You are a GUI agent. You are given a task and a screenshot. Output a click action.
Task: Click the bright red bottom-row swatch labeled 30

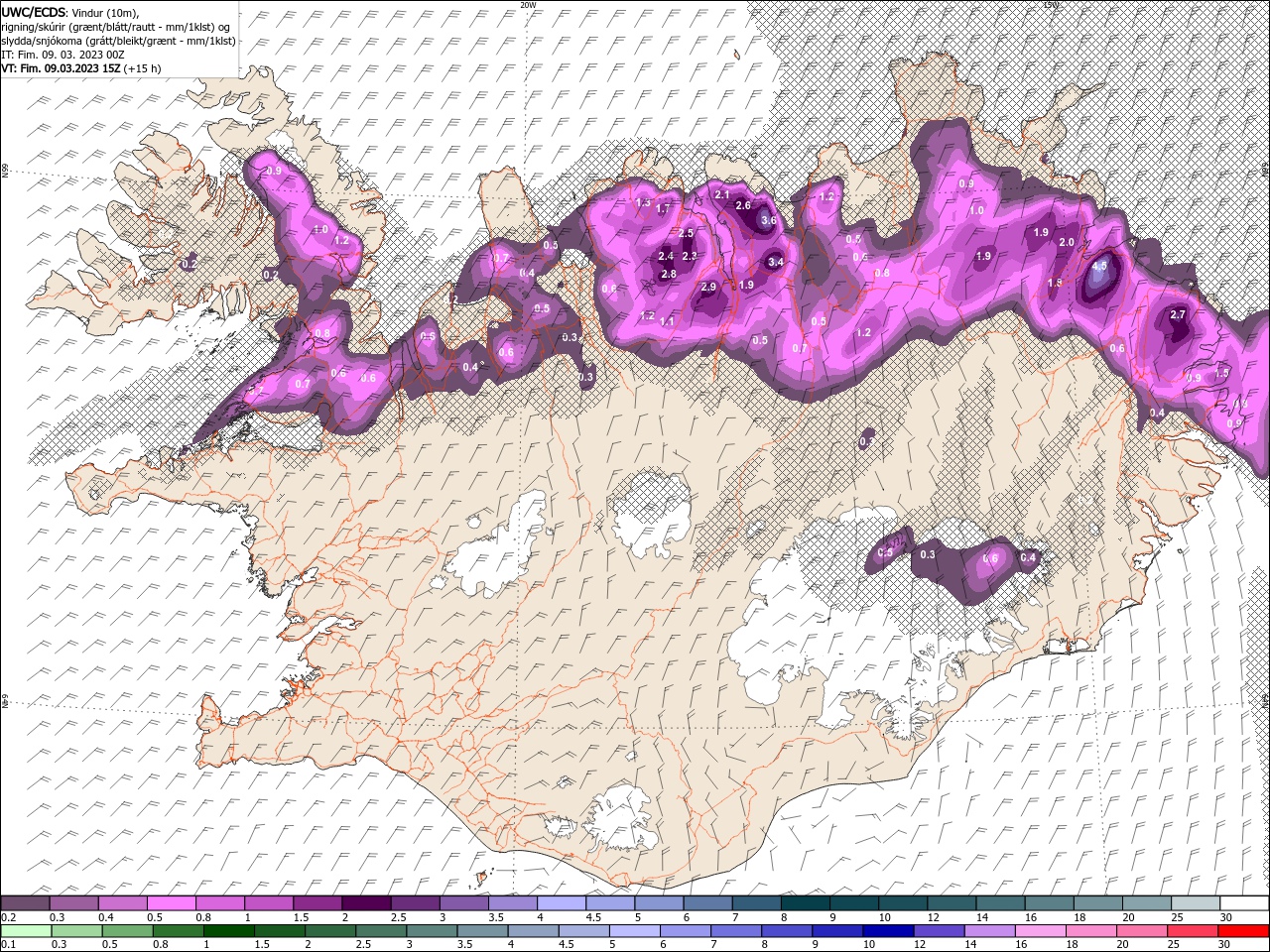pyautogui.click(x=1244, y=931)
